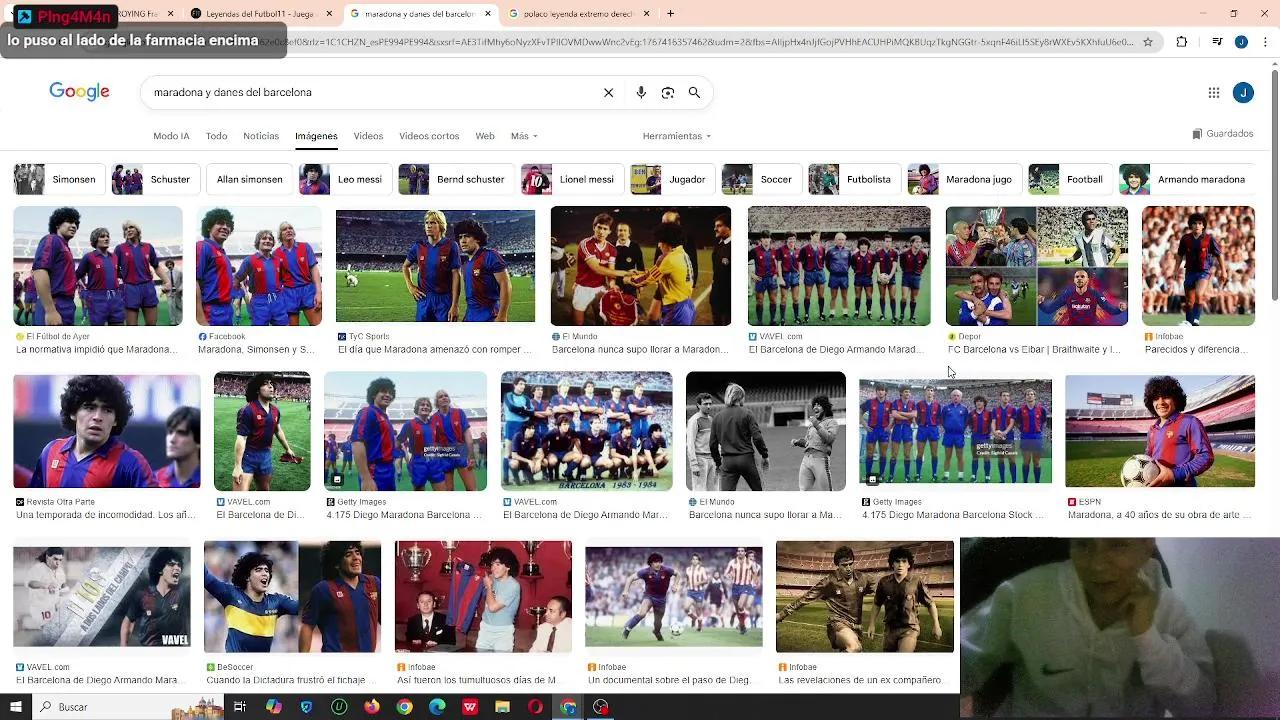Open the green circular U app in taskbar

click(x=339, y=707)
